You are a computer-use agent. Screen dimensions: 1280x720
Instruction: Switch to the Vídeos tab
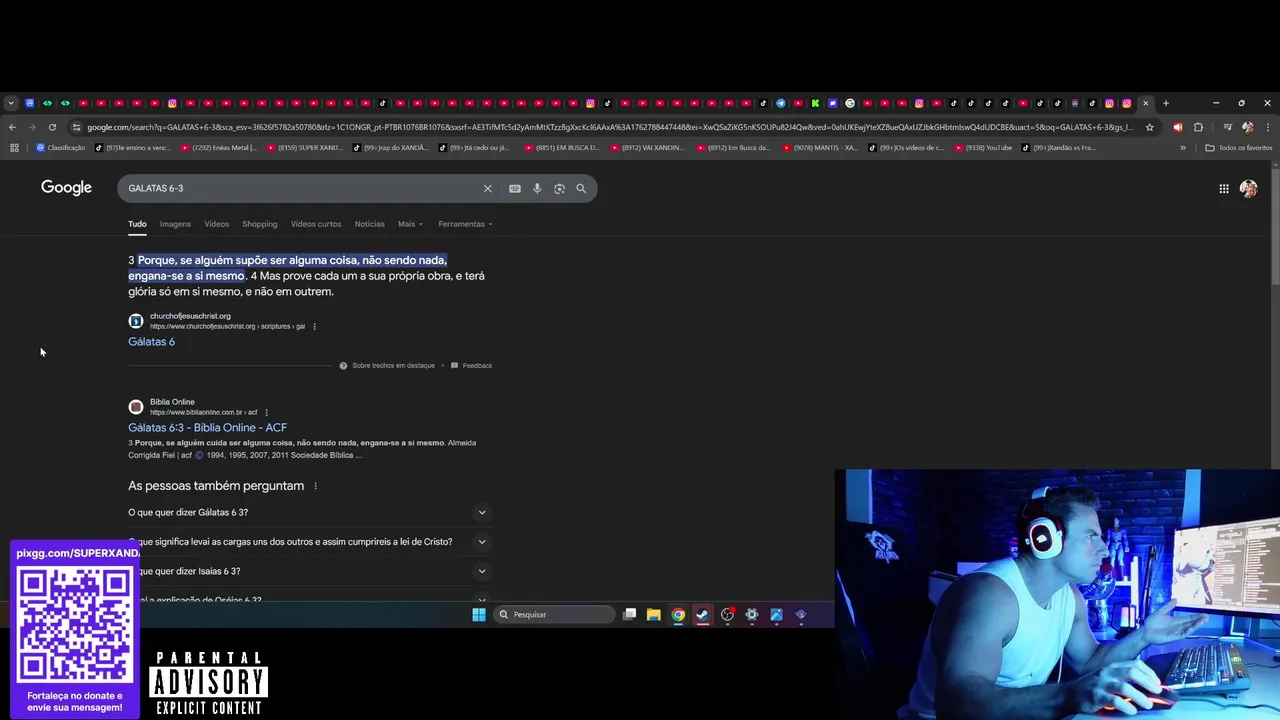click(217, 224)
